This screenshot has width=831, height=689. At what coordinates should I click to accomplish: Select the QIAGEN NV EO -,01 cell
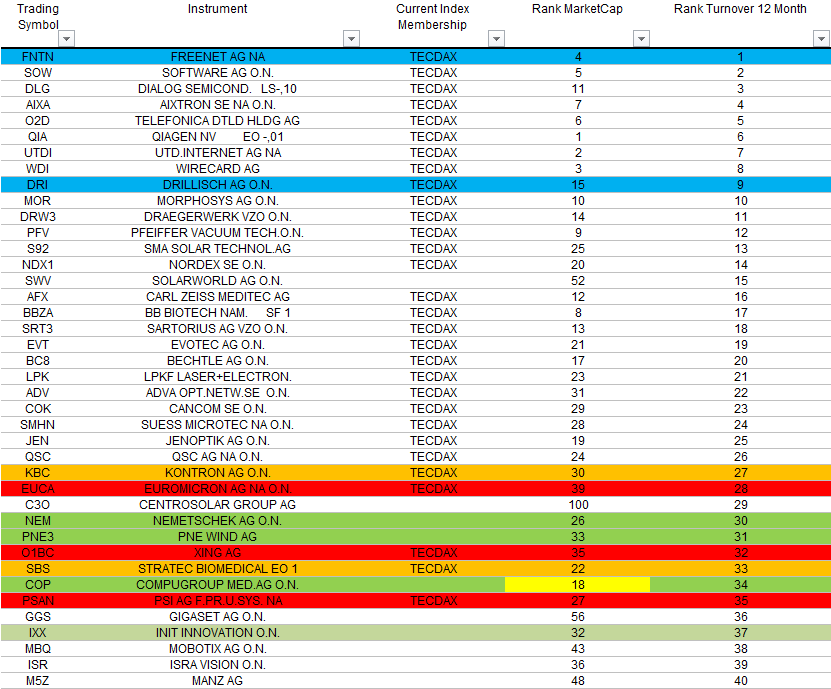218,137
